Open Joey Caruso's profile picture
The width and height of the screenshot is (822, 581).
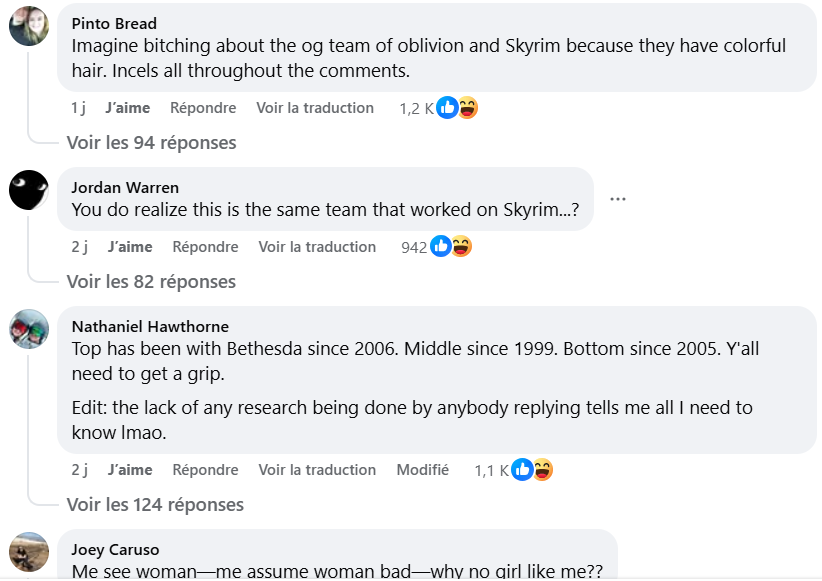[x=29, y=552]
